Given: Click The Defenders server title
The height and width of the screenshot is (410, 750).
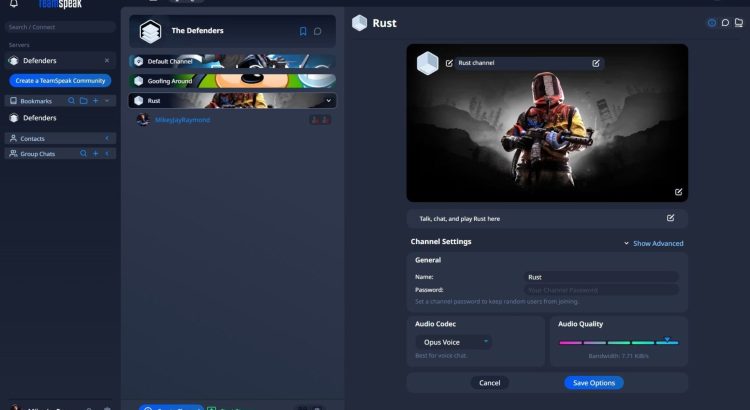Looking at the screenshot, I should pos(197,31).
